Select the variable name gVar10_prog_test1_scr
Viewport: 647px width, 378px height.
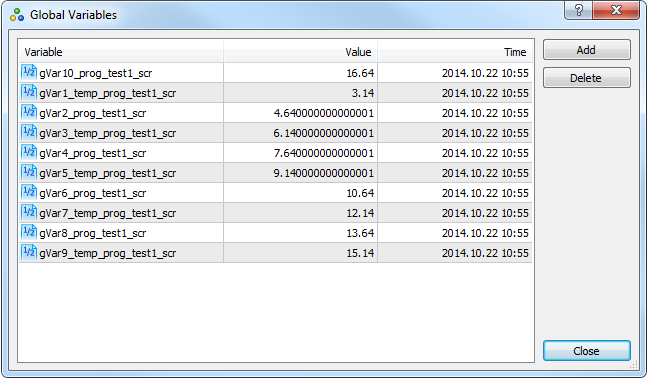(x=96, y=73)
